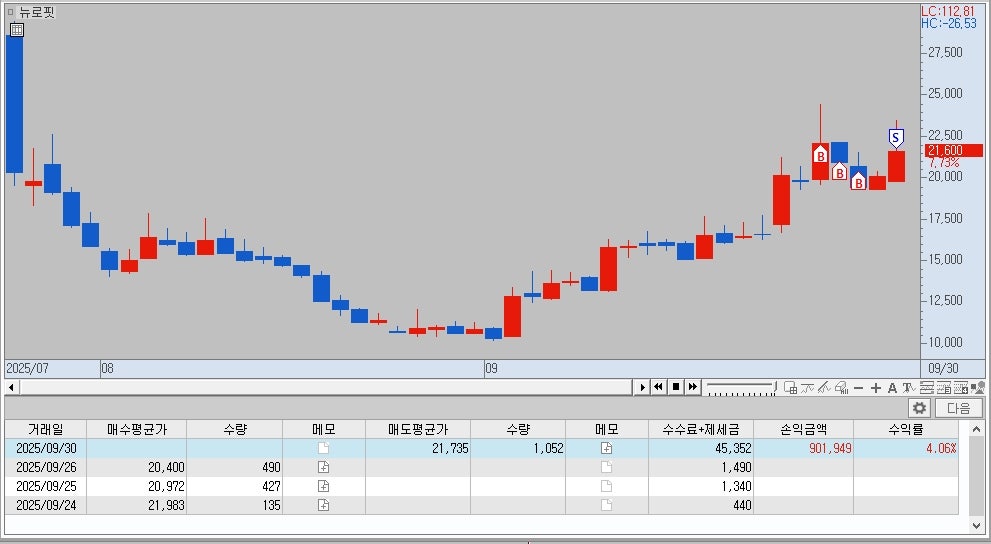Image resolution: width=991 pixels, height=544 pixels.
Task: Click the chart zoom slider track
Action: point(740,386)
